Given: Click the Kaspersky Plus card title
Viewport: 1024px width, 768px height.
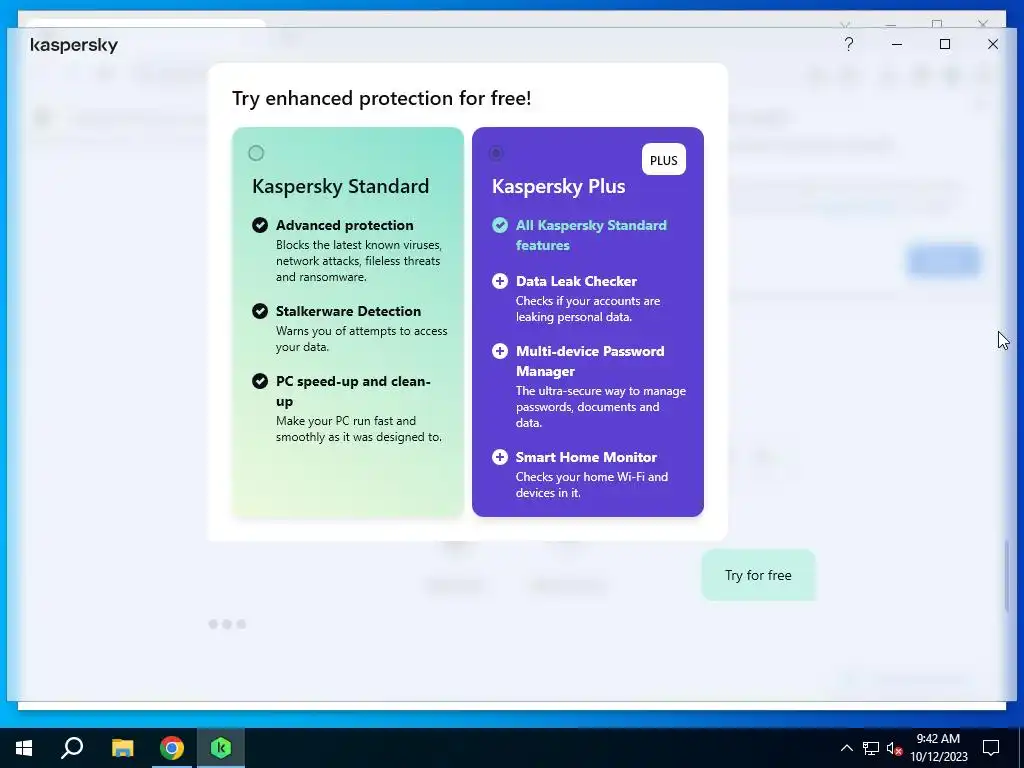Looking at the screenshot, I should pos(558,186).
